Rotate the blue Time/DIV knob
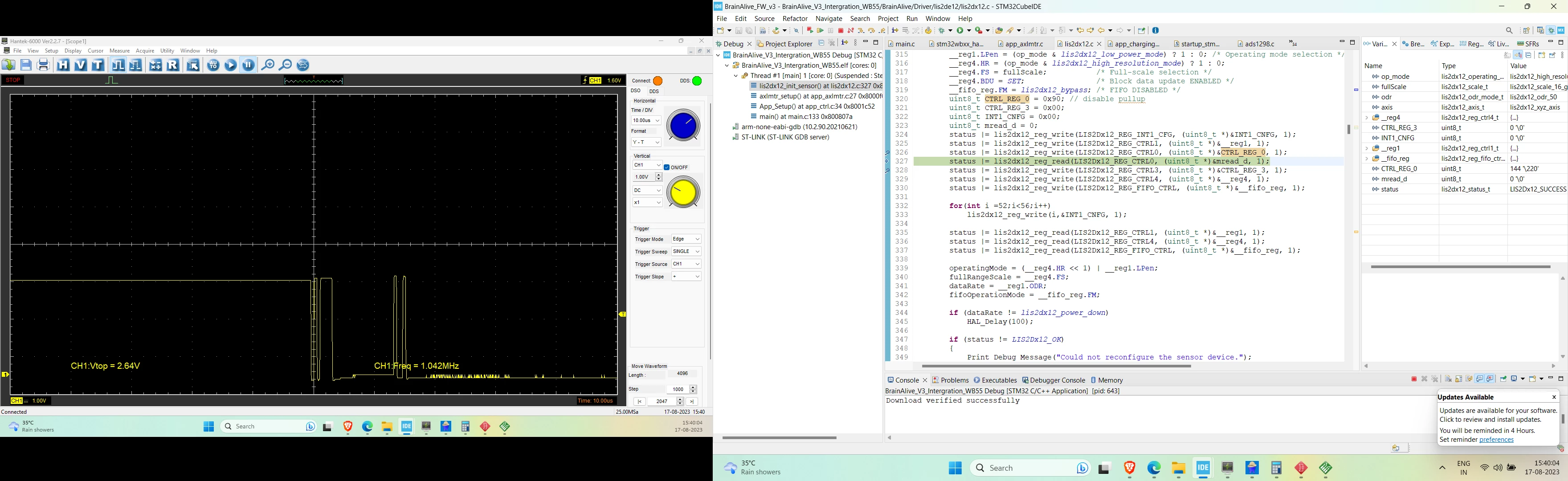 [x=683, y=126]
